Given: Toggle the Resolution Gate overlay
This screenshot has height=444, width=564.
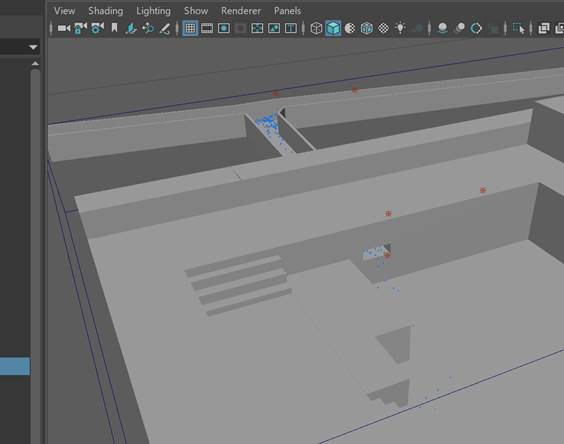Looking at the screenshot, I should [224, 28].
